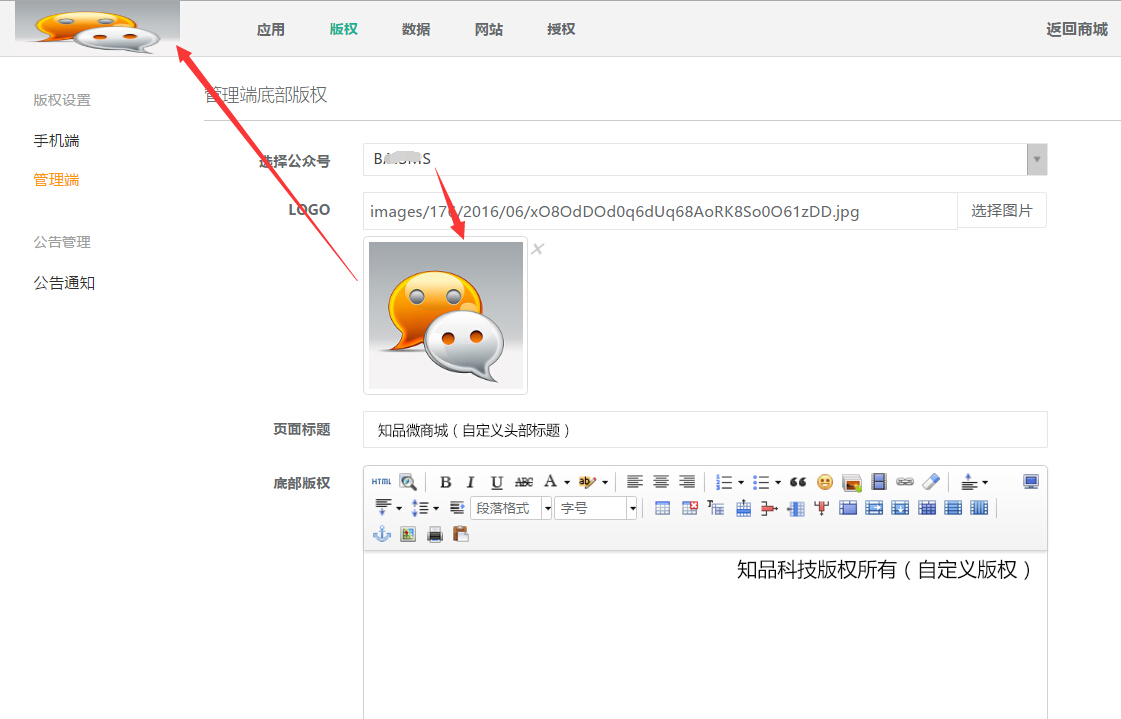Click the fullscreen monitor icon in editor
This screenshot has width=1121, height=719.
(x=1031, y=482)
